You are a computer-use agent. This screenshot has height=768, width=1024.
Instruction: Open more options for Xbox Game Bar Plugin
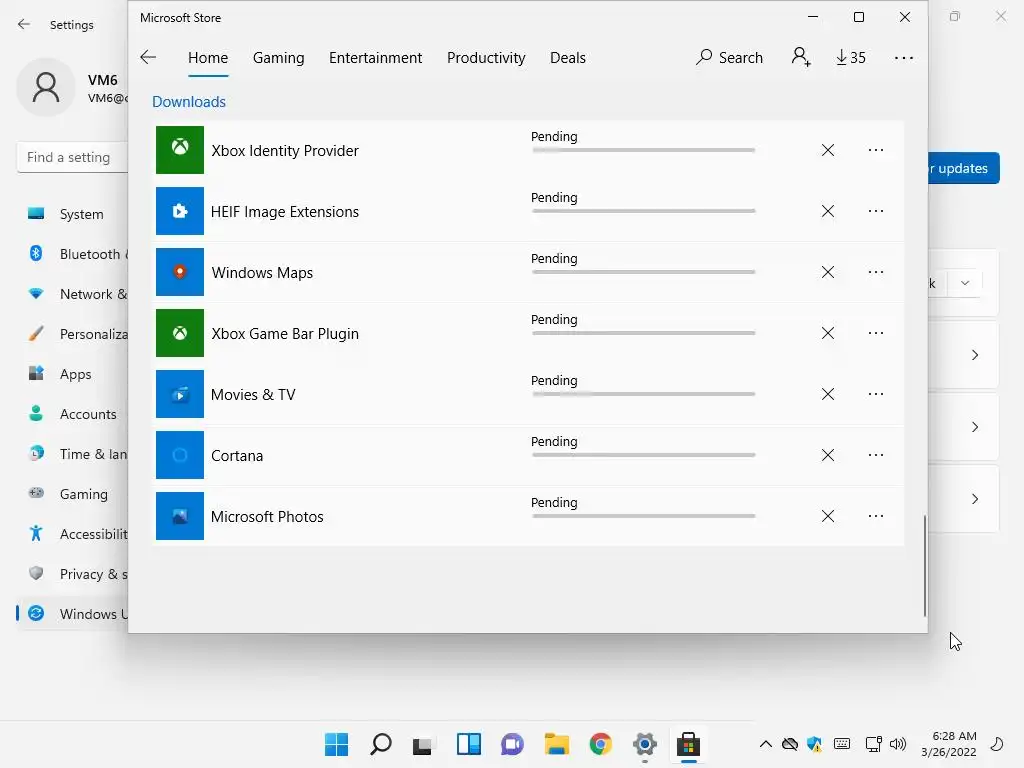pyautogui.click(x=876, y=333)
